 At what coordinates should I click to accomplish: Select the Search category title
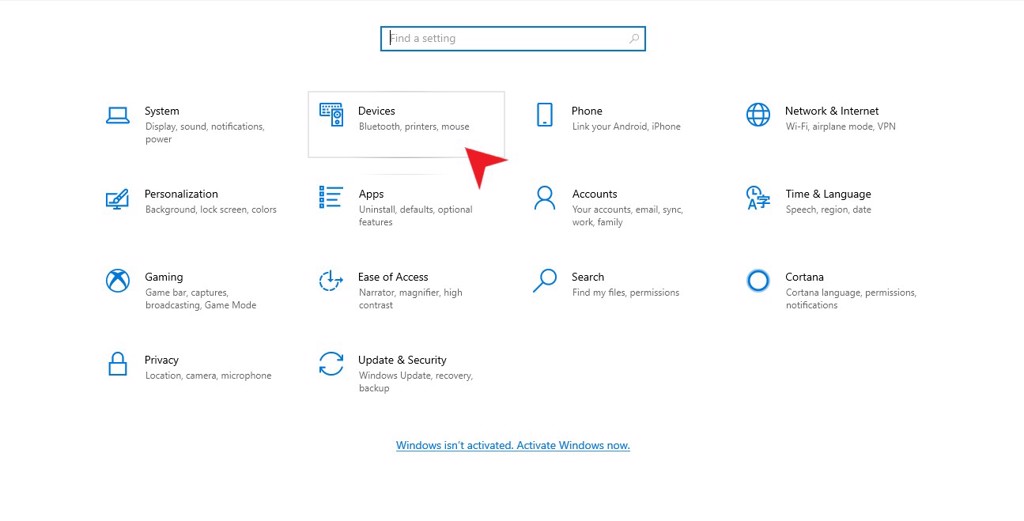[588, 277]
